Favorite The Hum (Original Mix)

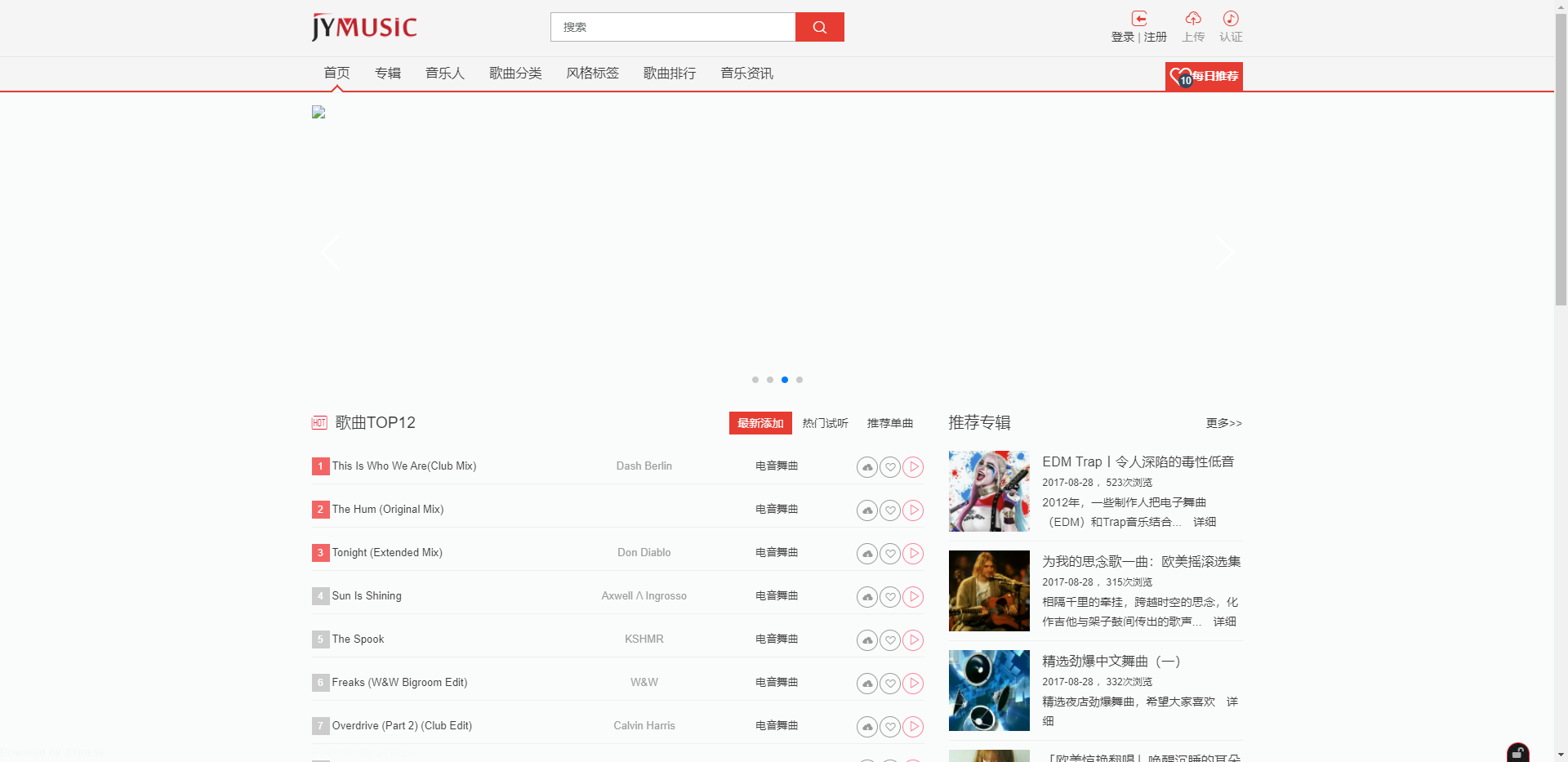point(890,510)
